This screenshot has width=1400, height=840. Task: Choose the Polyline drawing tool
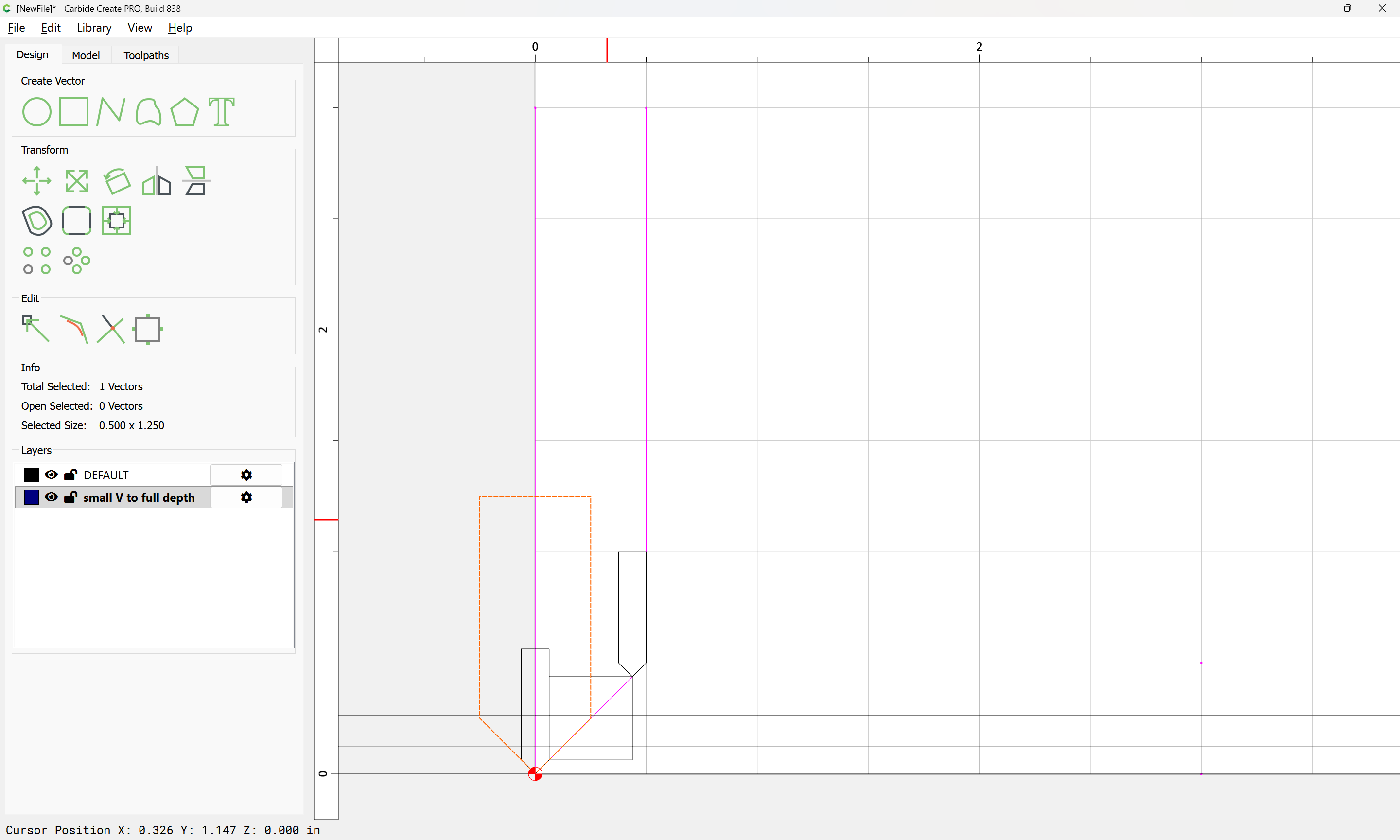(110, 111)
